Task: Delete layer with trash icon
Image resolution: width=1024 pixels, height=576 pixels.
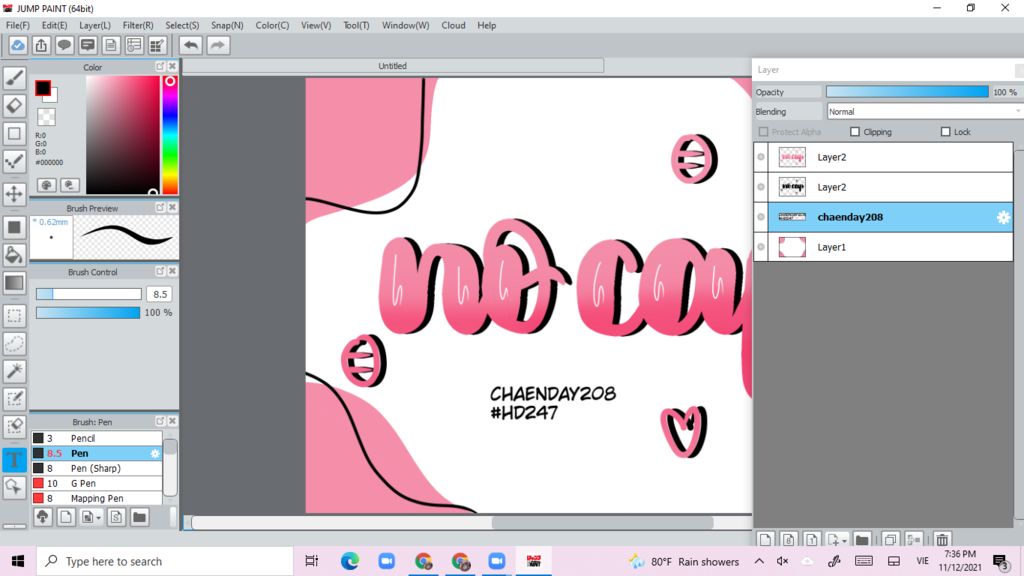Action: tap(942, 539)
